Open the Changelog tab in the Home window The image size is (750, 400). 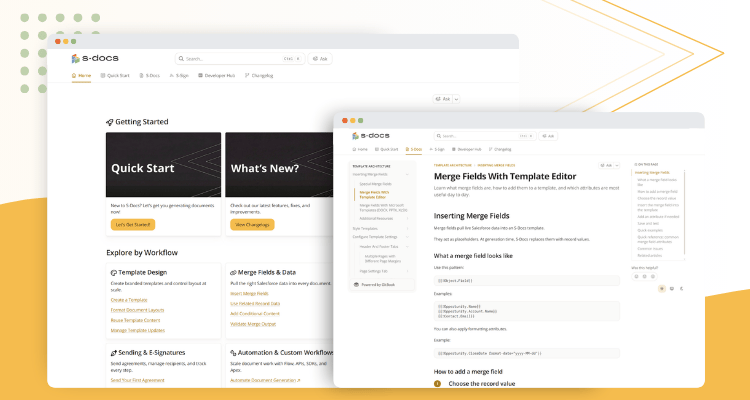click(259, 76)
